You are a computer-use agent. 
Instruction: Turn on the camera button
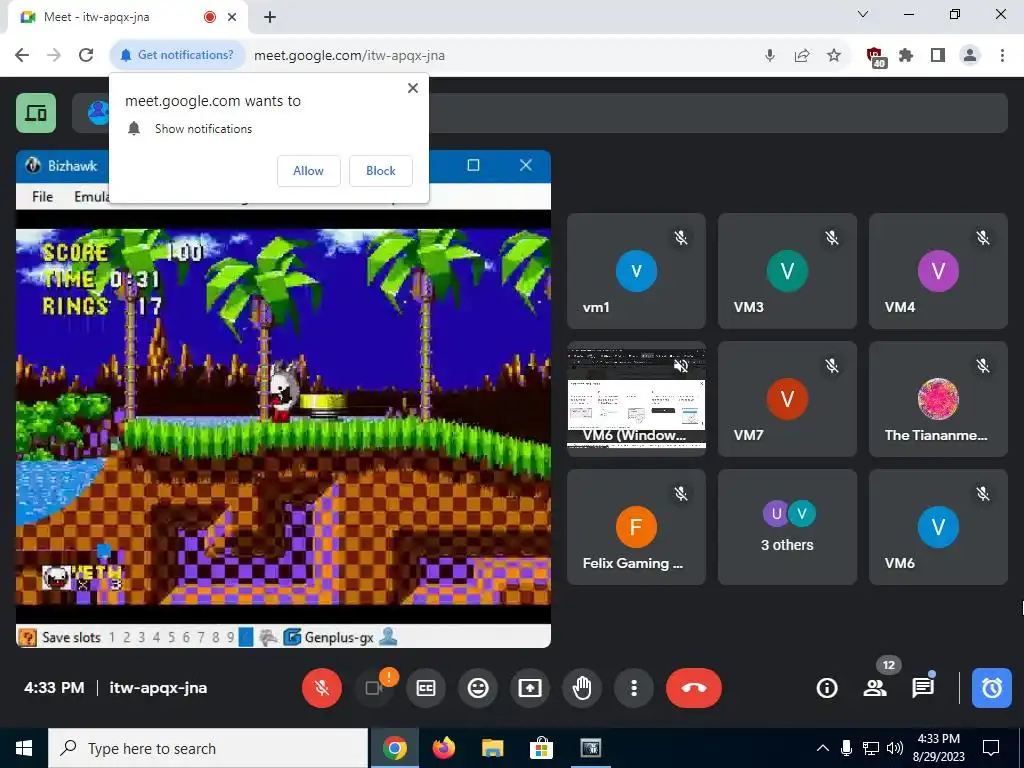tap(374, 688)
